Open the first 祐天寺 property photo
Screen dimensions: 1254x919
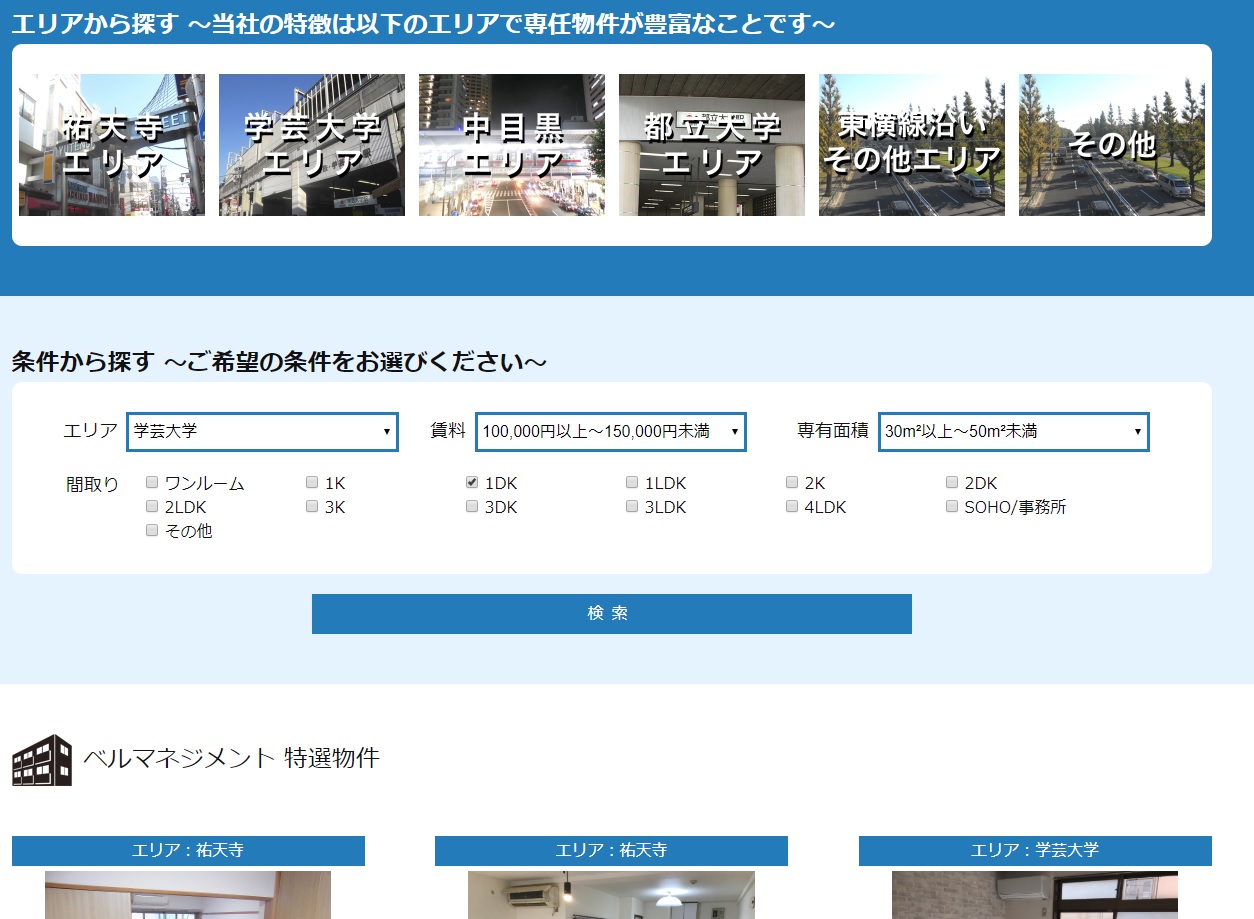click(x=187, y=895)
